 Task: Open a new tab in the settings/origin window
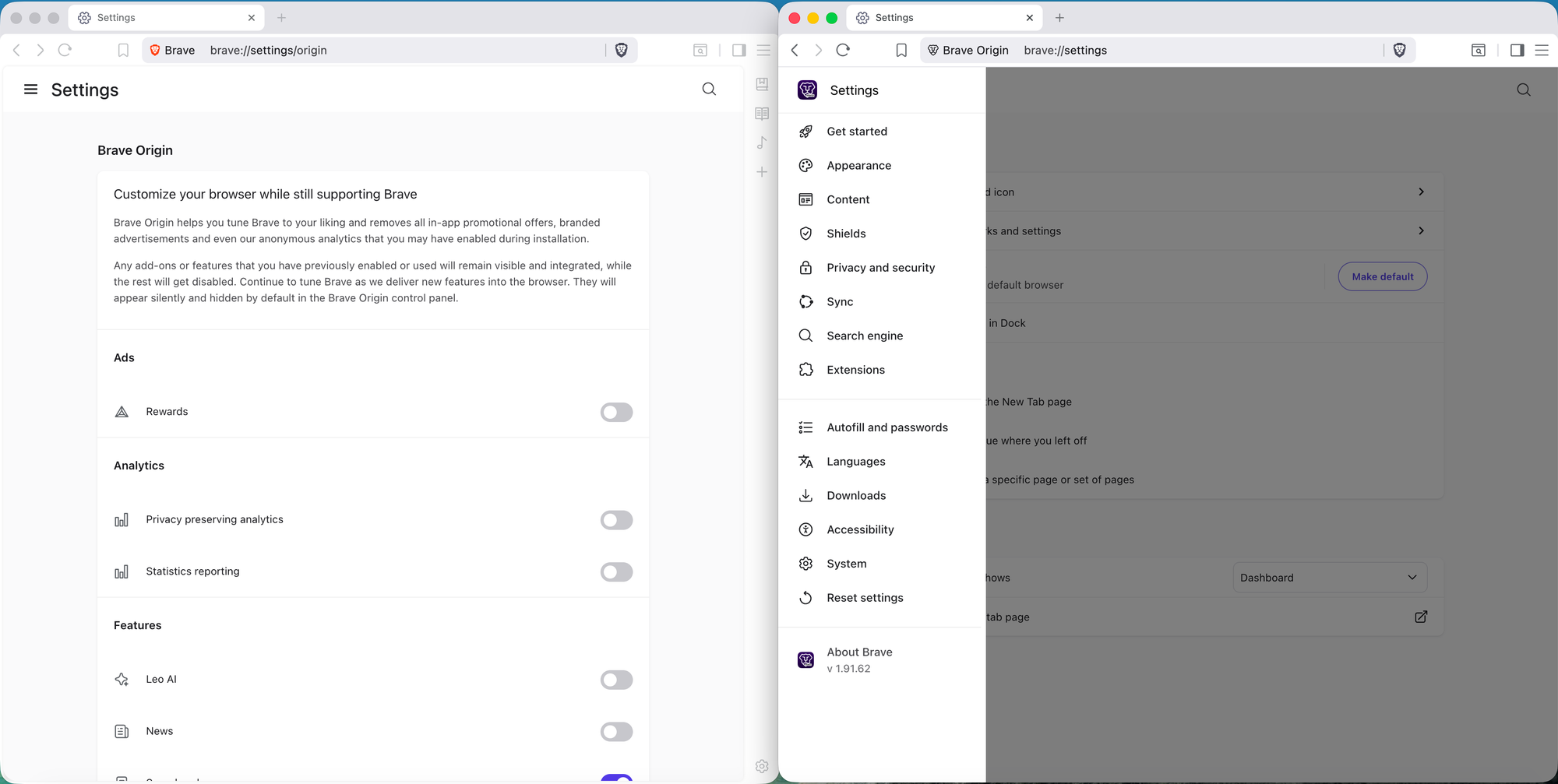tap(282, 18)
